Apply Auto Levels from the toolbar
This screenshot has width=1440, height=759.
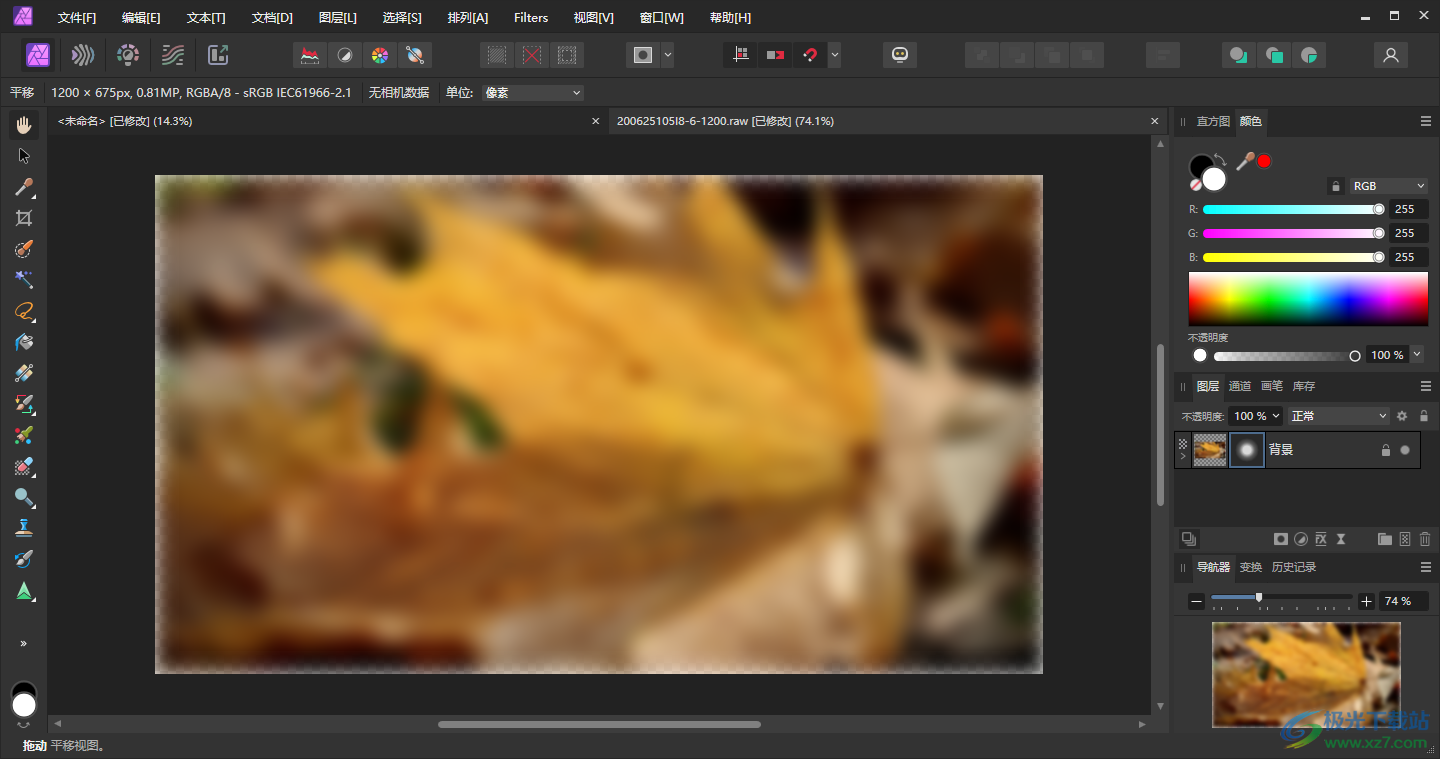(x=310, y=55)
